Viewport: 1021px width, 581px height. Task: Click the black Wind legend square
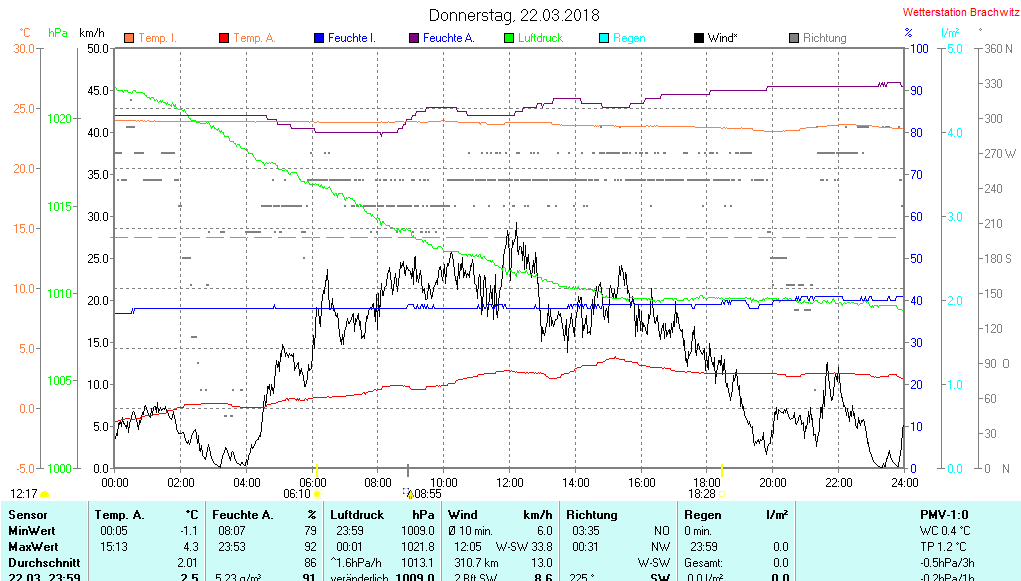point(698,38)
